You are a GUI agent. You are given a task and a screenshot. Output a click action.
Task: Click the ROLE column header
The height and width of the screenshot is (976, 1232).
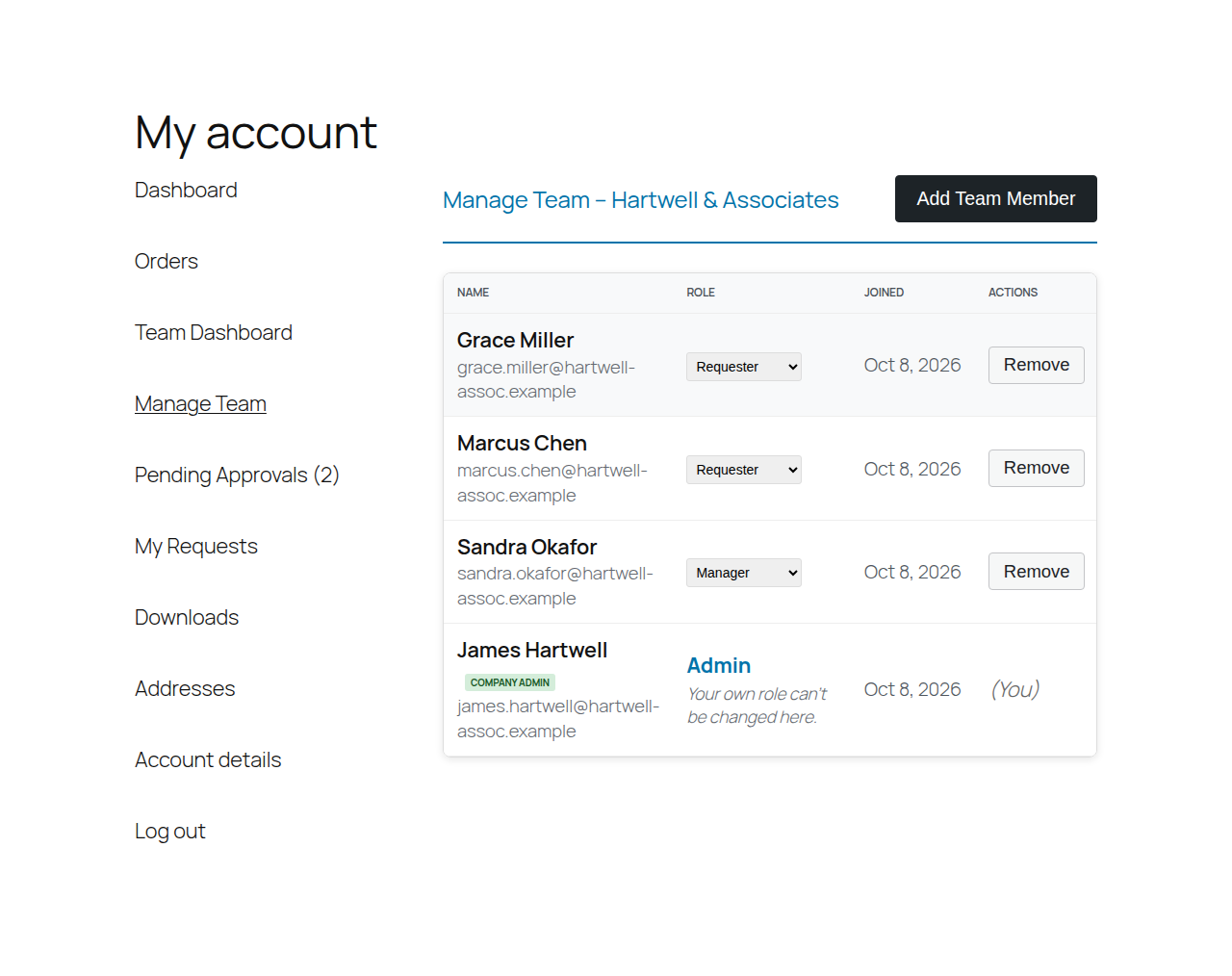[x=701, y=293]
